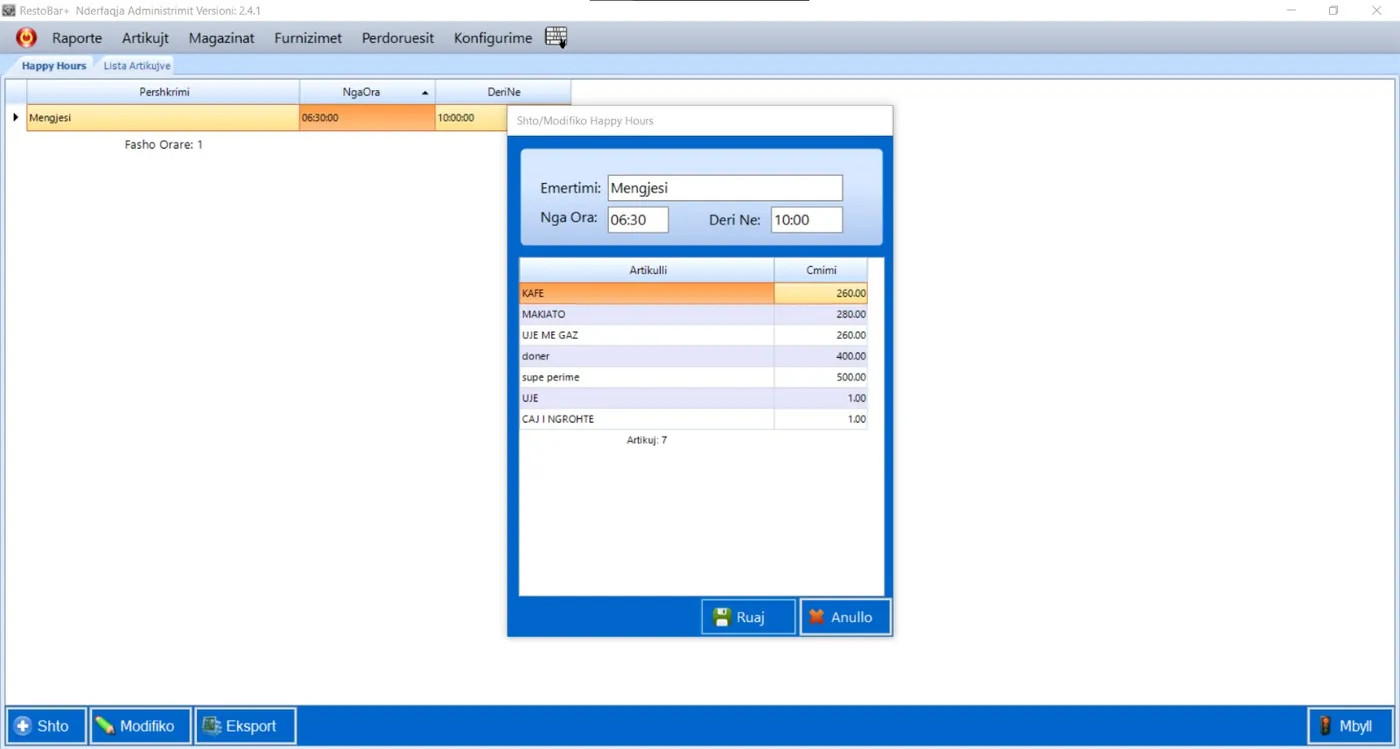Click the pencil icon on Modifiko
This screenshot has height=749, width=1400.
coord(105,726)
